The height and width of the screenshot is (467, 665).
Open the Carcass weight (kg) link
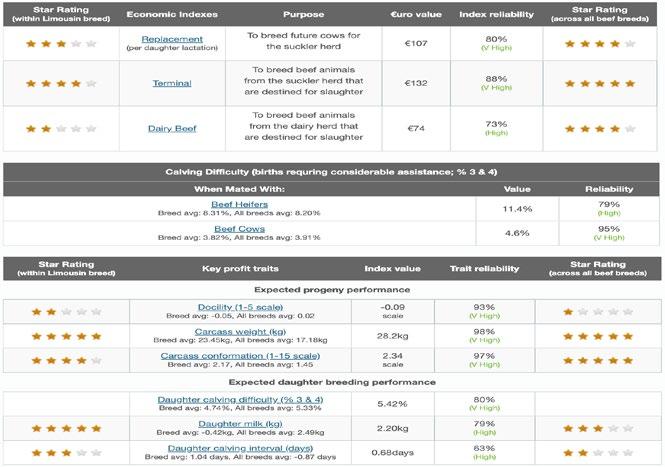240,332
